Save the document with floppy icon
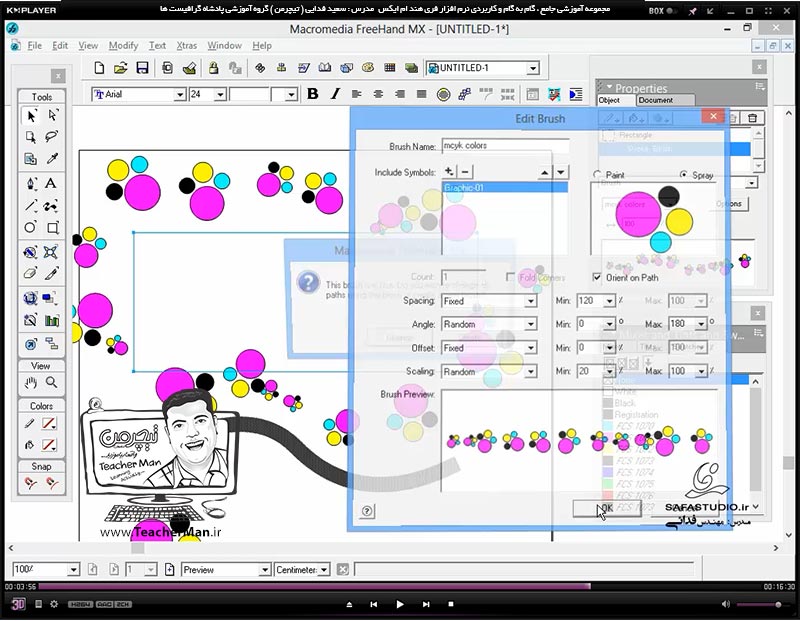 142,68
